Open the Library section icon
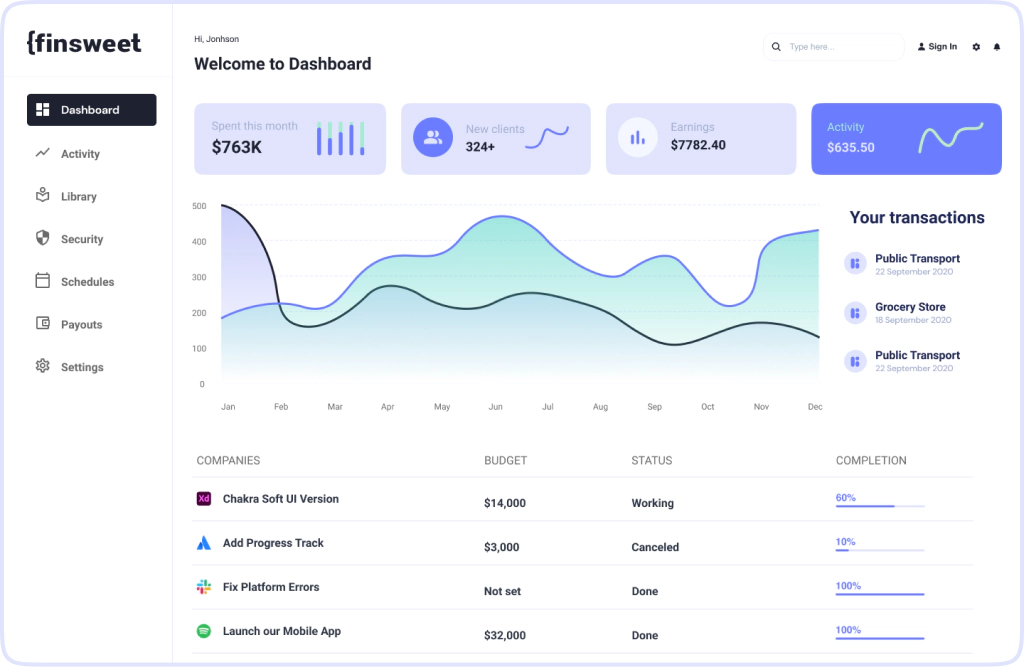Image resolution: width=1024 pixels, height=667 pixels. (x=42, y=196)
